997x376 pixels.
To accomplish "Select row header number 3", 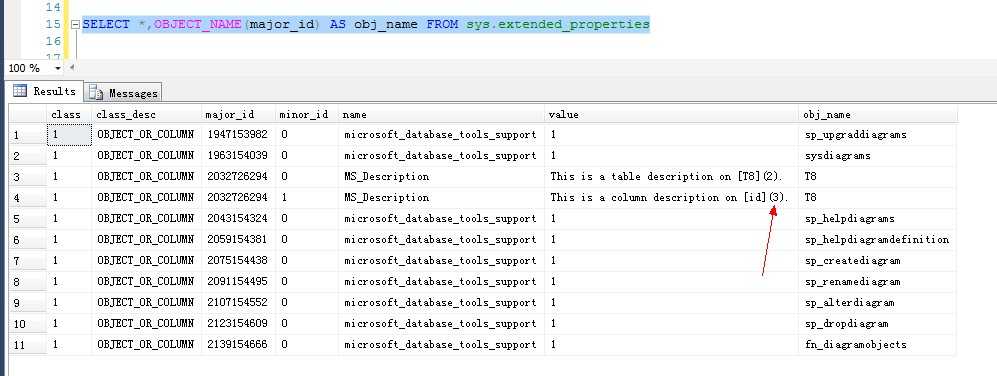I will pos(27,177).
